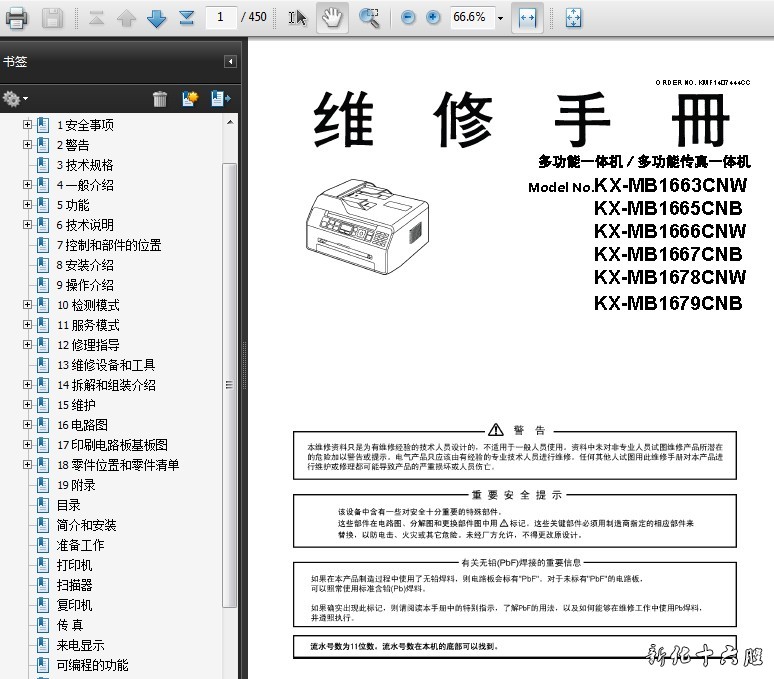Click the new bookmark icon

[190, 98]
